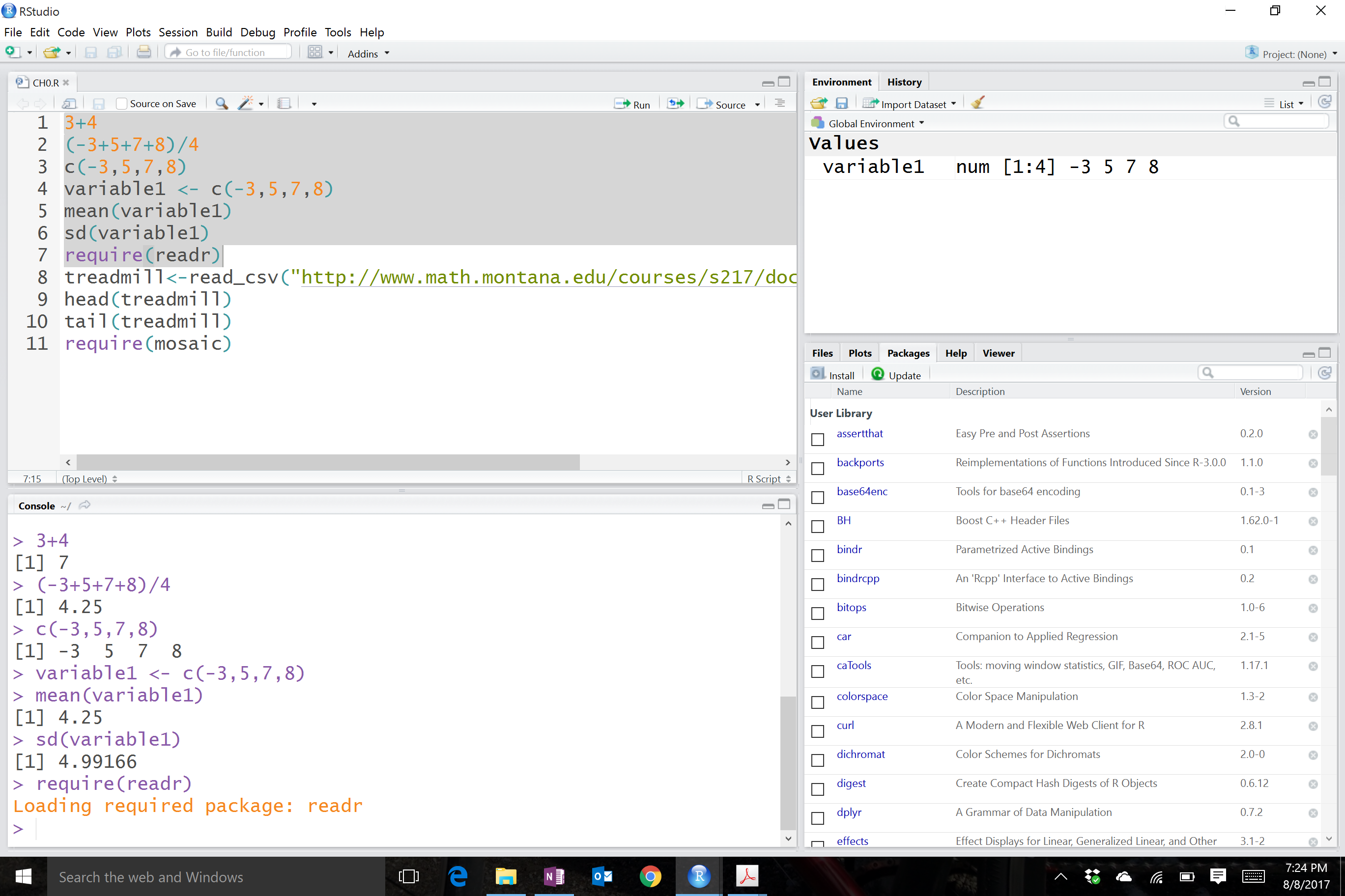Screen dimensions: 1345x896
Task: Click the editor's horizontal scrollbar thumb
Action: 328,462
